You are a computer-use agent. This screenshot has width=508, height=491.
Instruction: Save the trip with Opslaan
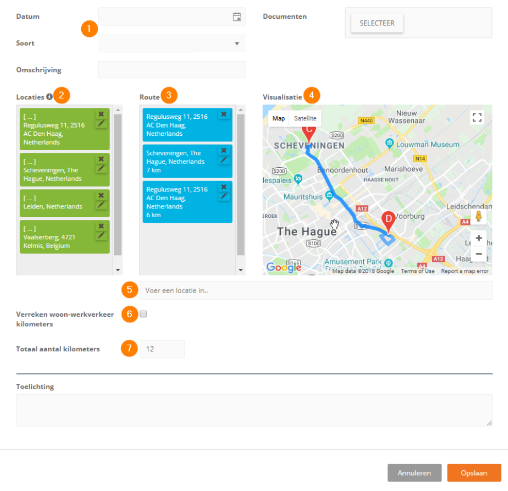(x=474, y=473)
